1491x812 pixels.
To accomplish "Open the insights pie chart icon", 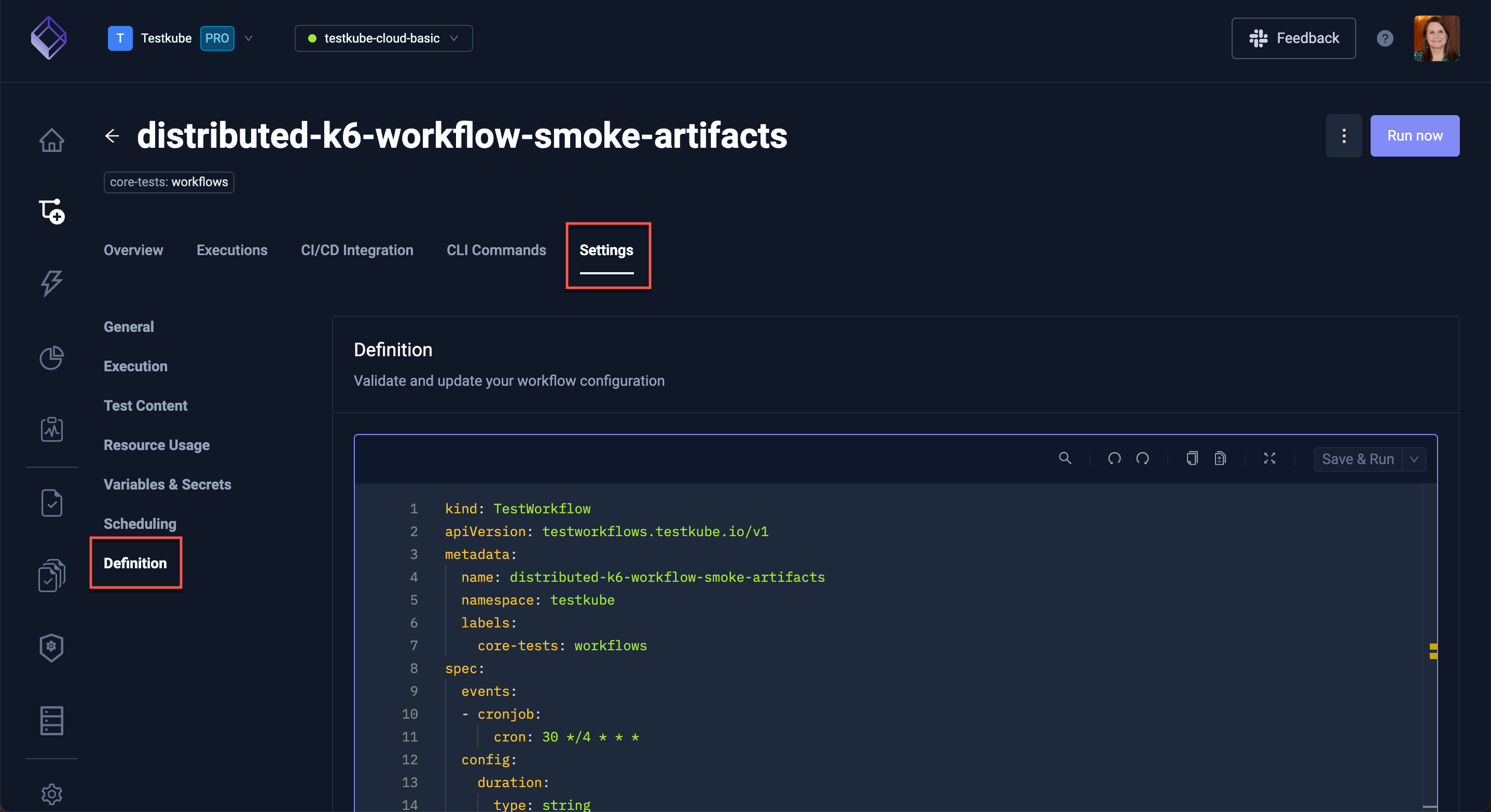I will 51,357.
